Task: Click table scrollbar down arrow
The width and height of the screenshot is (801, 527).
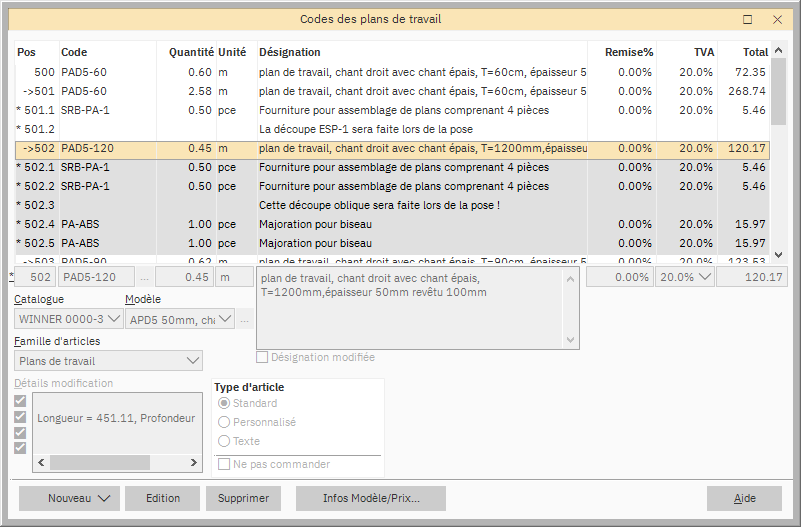Action: pos(778,255)
